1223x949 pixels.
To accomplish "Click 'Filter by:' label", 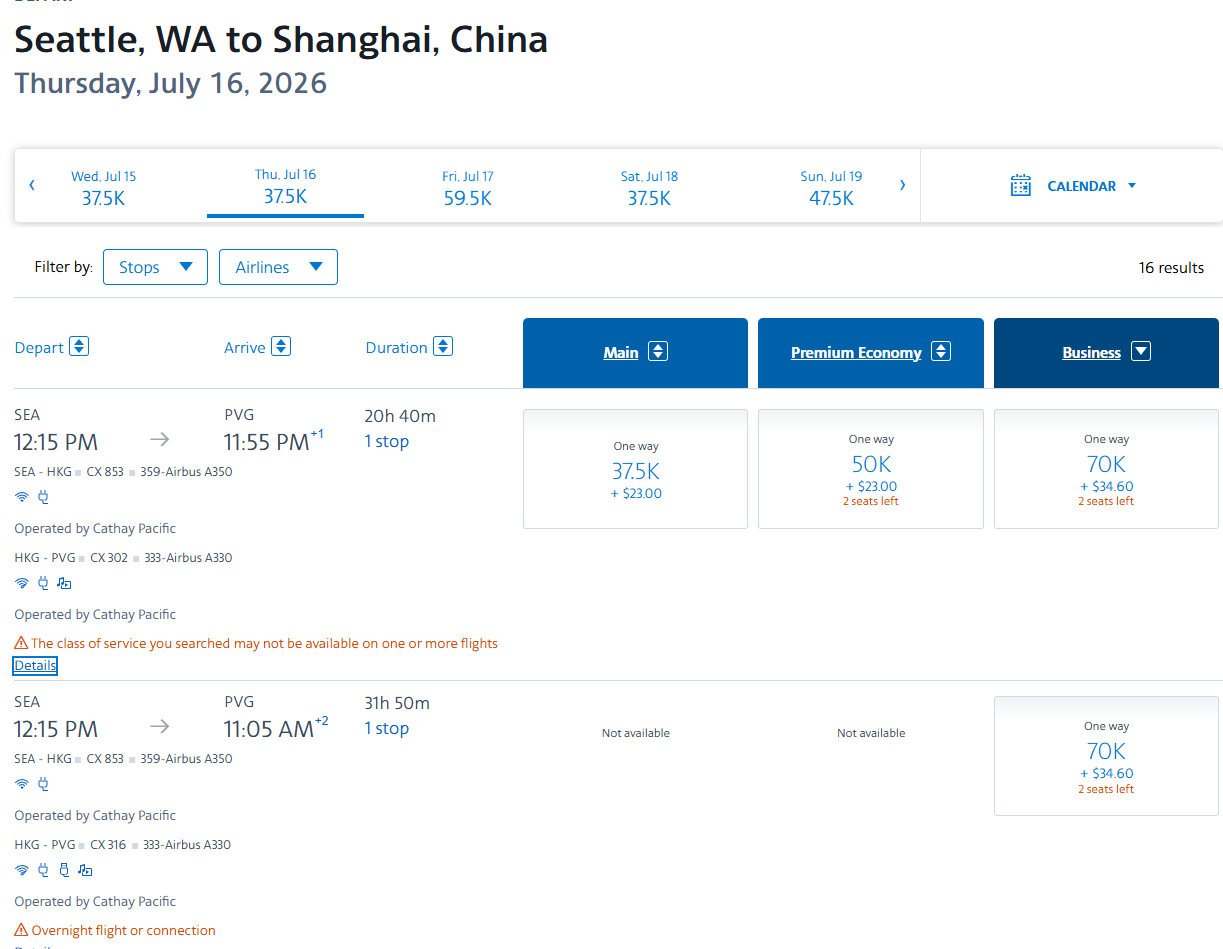I will point(63,267).
